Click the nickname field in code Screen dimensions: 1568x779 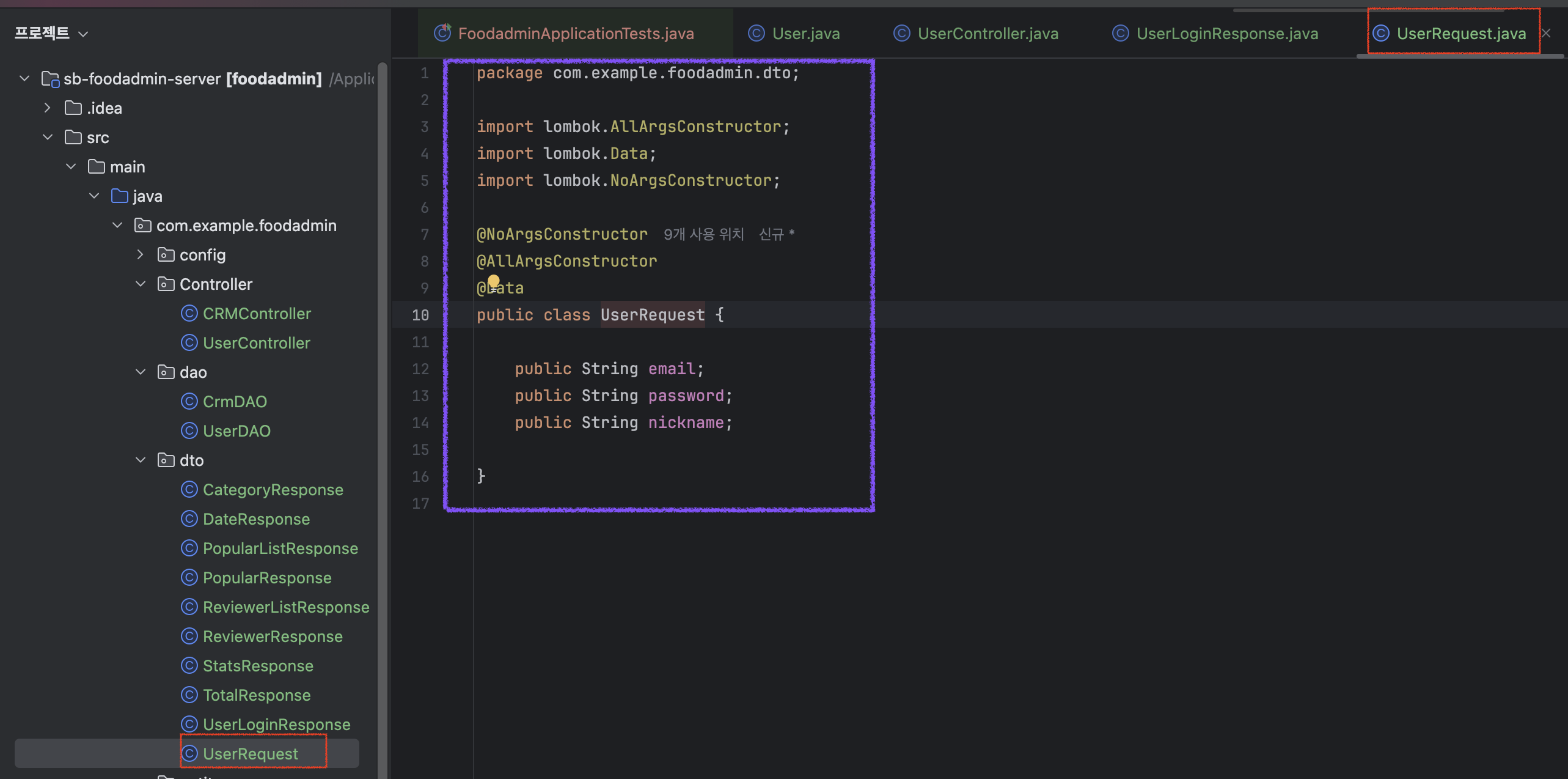click(686, 422)
